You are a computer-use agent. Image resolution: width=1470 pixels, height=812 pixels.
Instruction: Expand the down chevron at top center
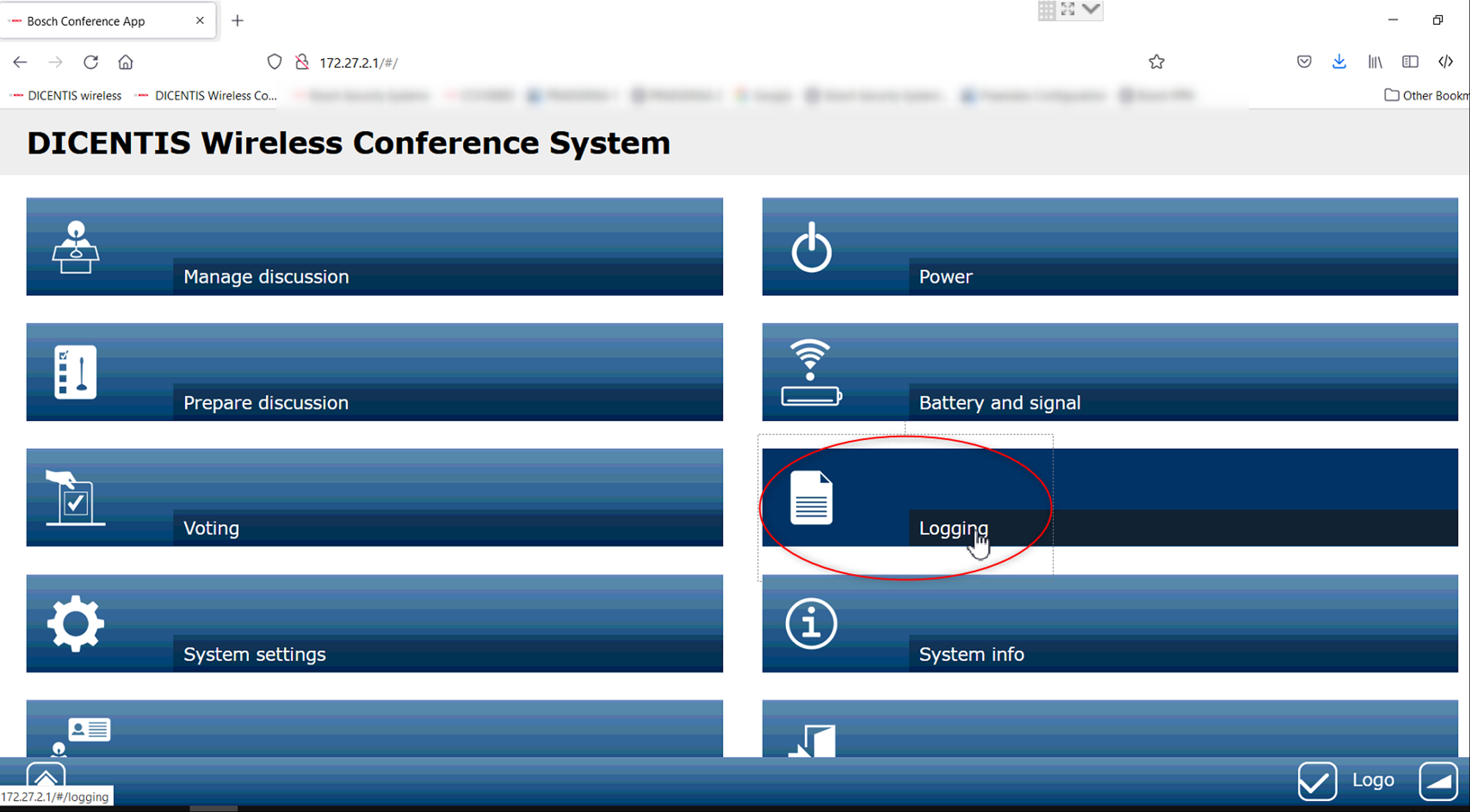[1091, 9]
